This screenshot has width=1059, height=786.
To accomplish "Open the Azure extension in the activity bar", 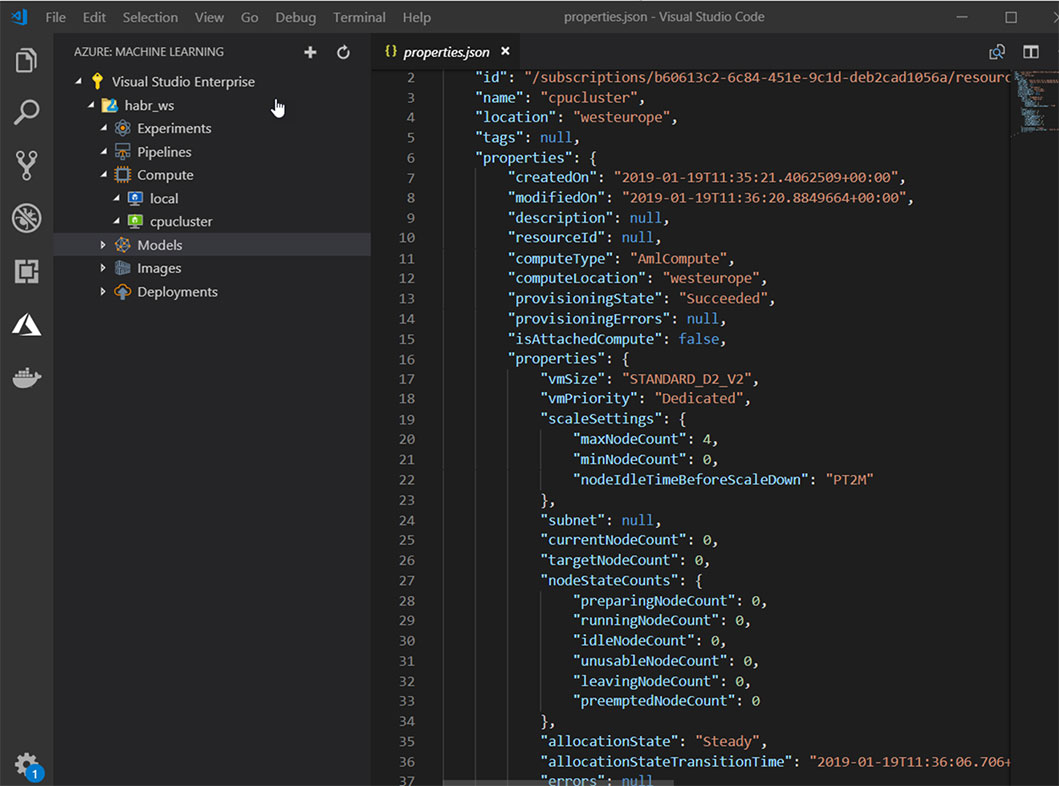I will coord(27,323).
